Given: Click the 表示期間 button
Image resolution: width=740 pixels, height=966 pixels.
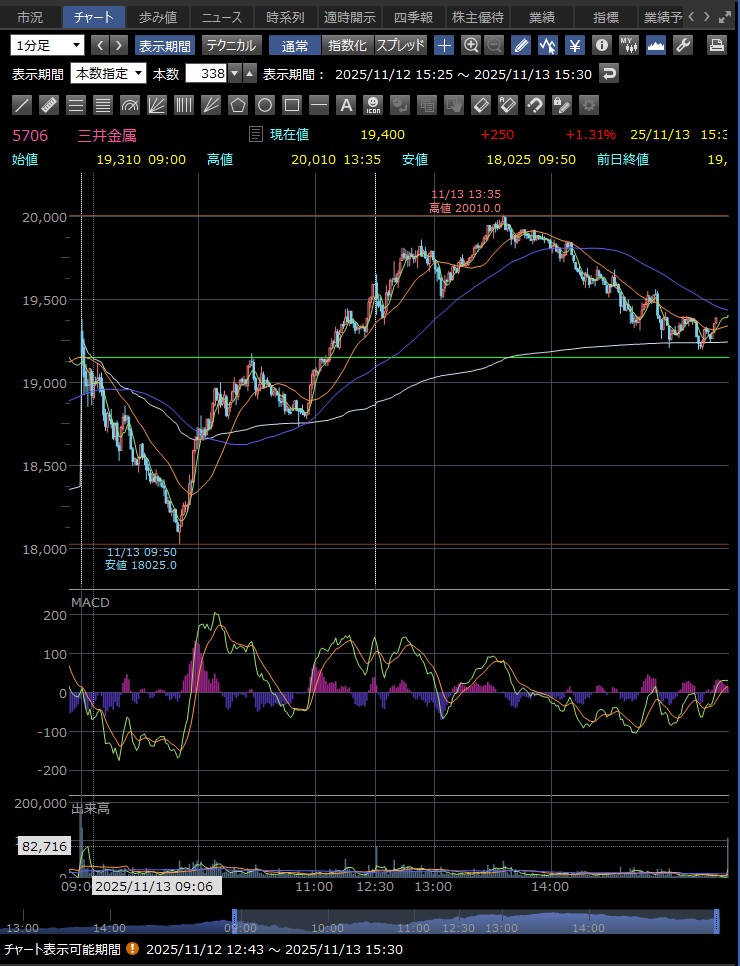Looking at the screenshot, I should (165, 45).
